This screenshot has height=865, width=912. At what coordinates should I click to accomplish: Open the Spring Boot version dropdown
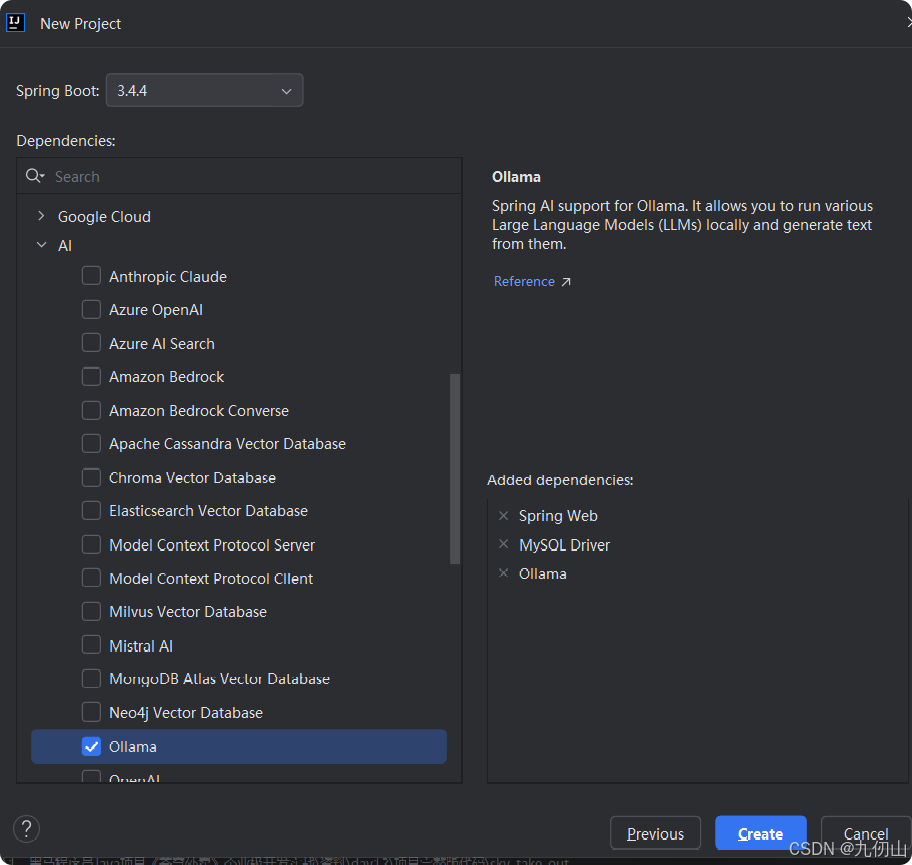[204, 90]
